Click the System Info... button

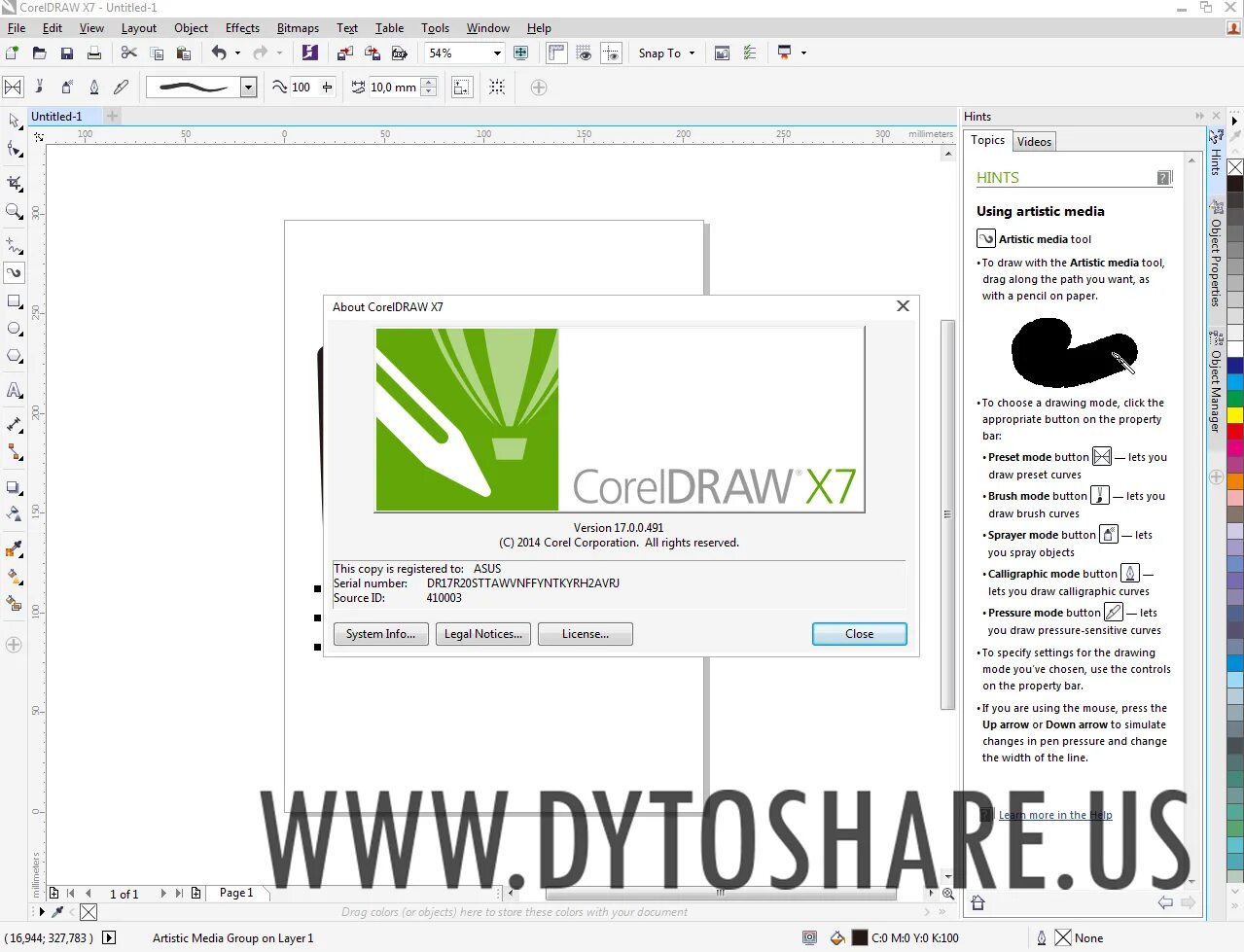[380, 634]
